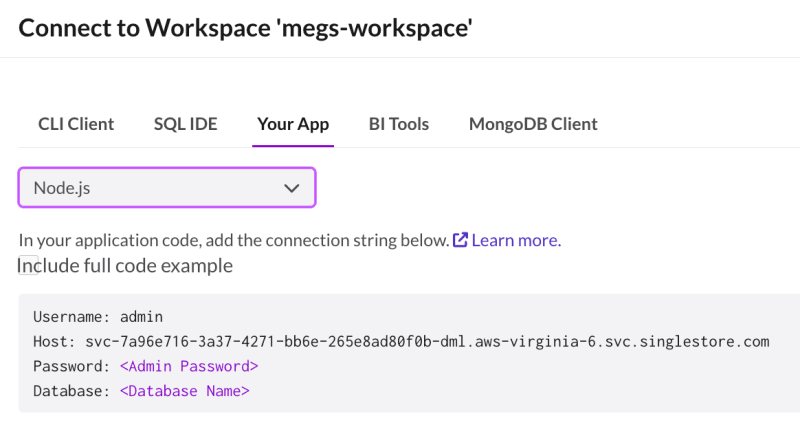Click the svc singlestore.com host address
Image resolution: width=800 pixels, height=425 pixels.
(427, 341)
